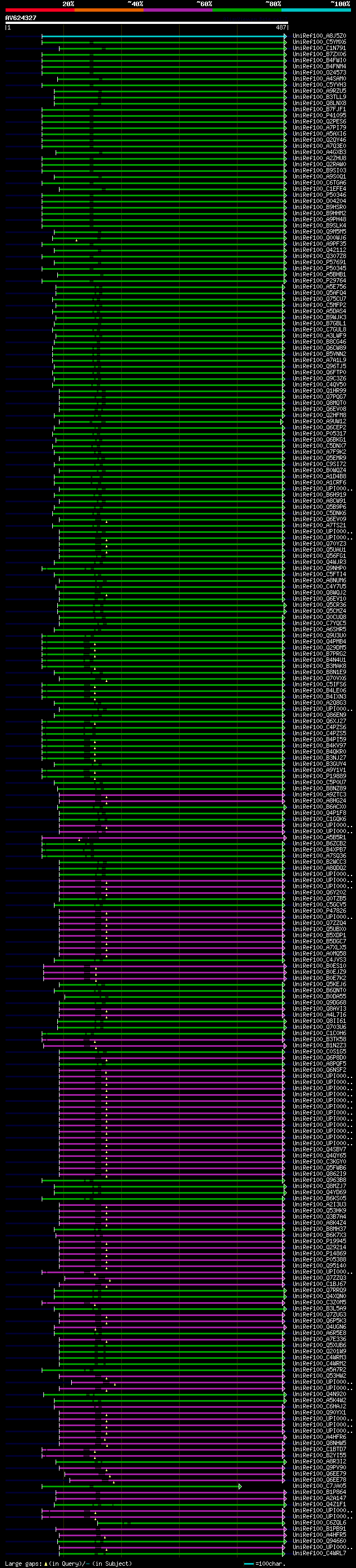Select hit UniRef100_B6ZCB2
Viewport: 356px width, 1568px height.
click(319, 844)
